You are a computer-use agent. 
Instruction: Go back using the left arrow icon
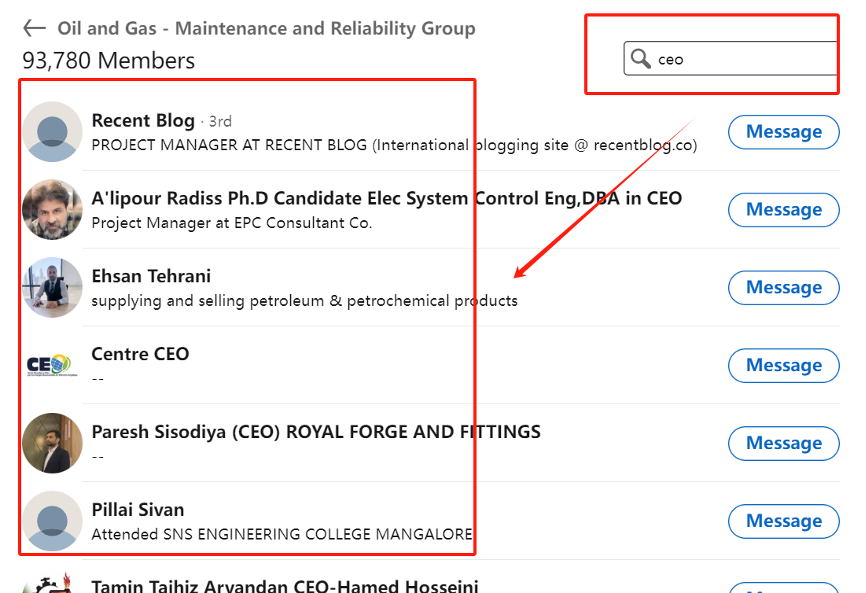[34, 28]
